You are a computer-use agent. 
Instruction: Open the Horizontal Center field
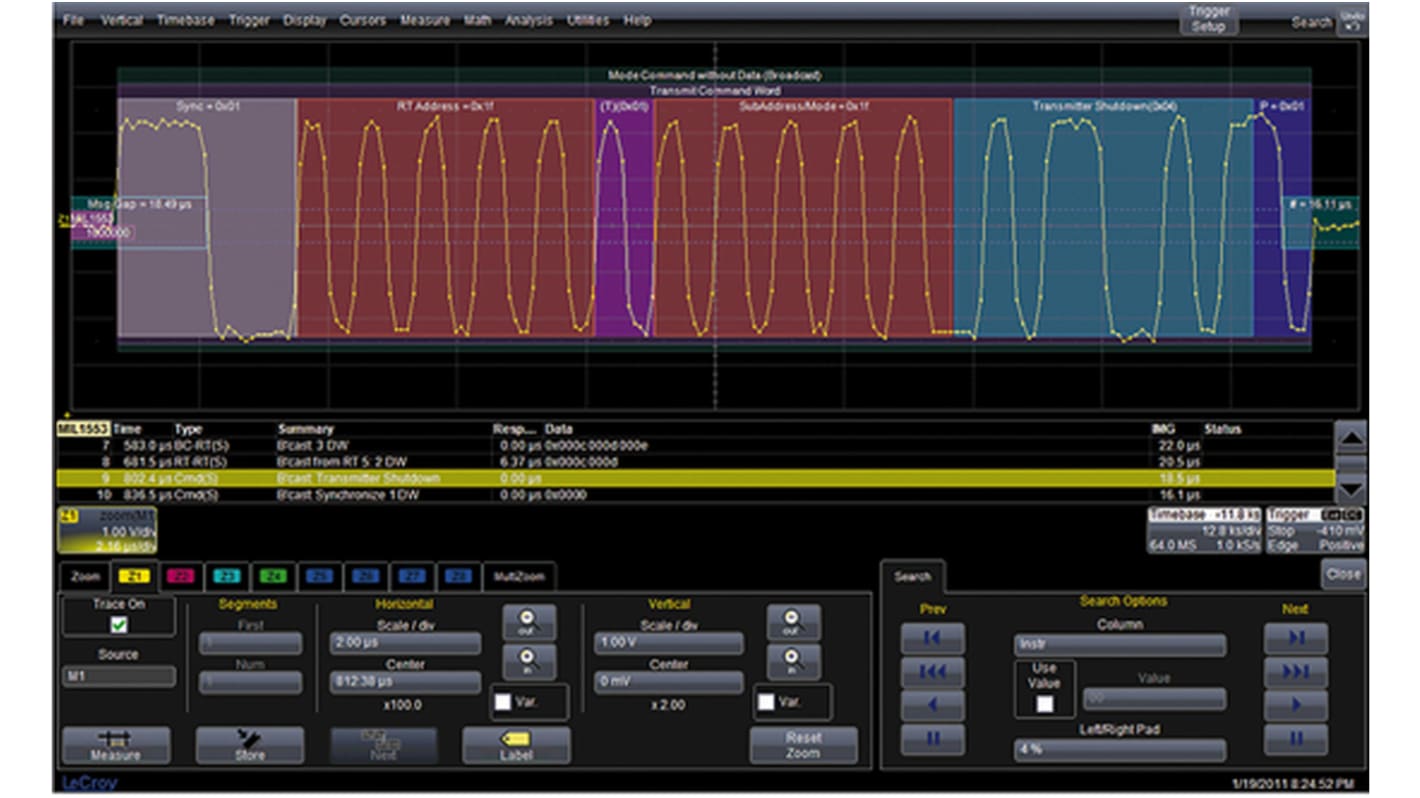coord(405,682)
